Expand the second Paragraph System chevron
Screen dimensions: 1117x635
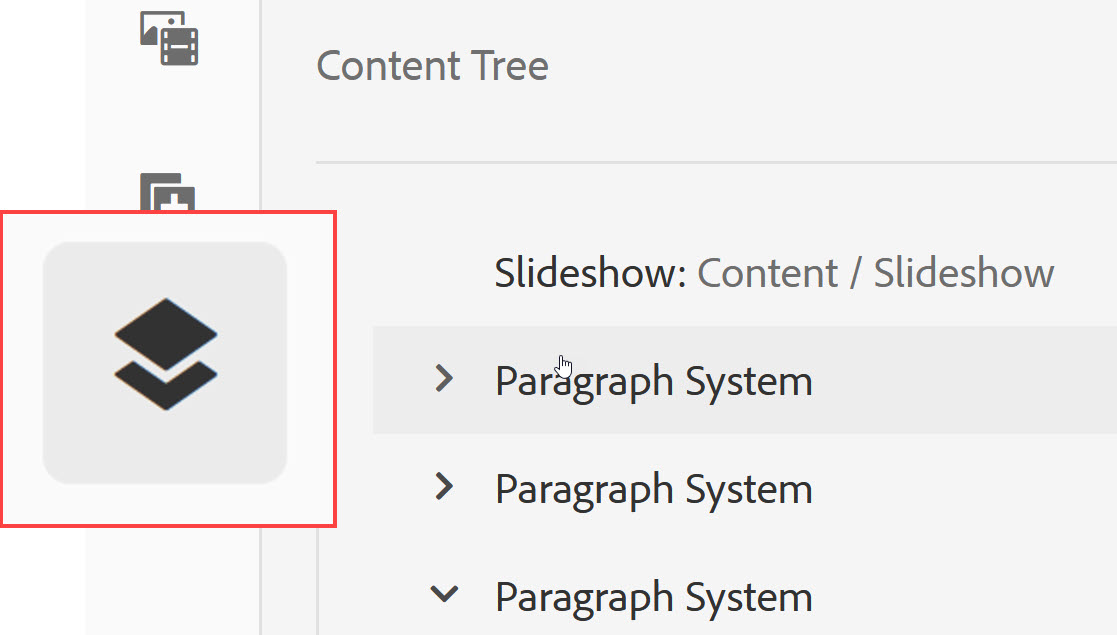[x=444, y=487]
